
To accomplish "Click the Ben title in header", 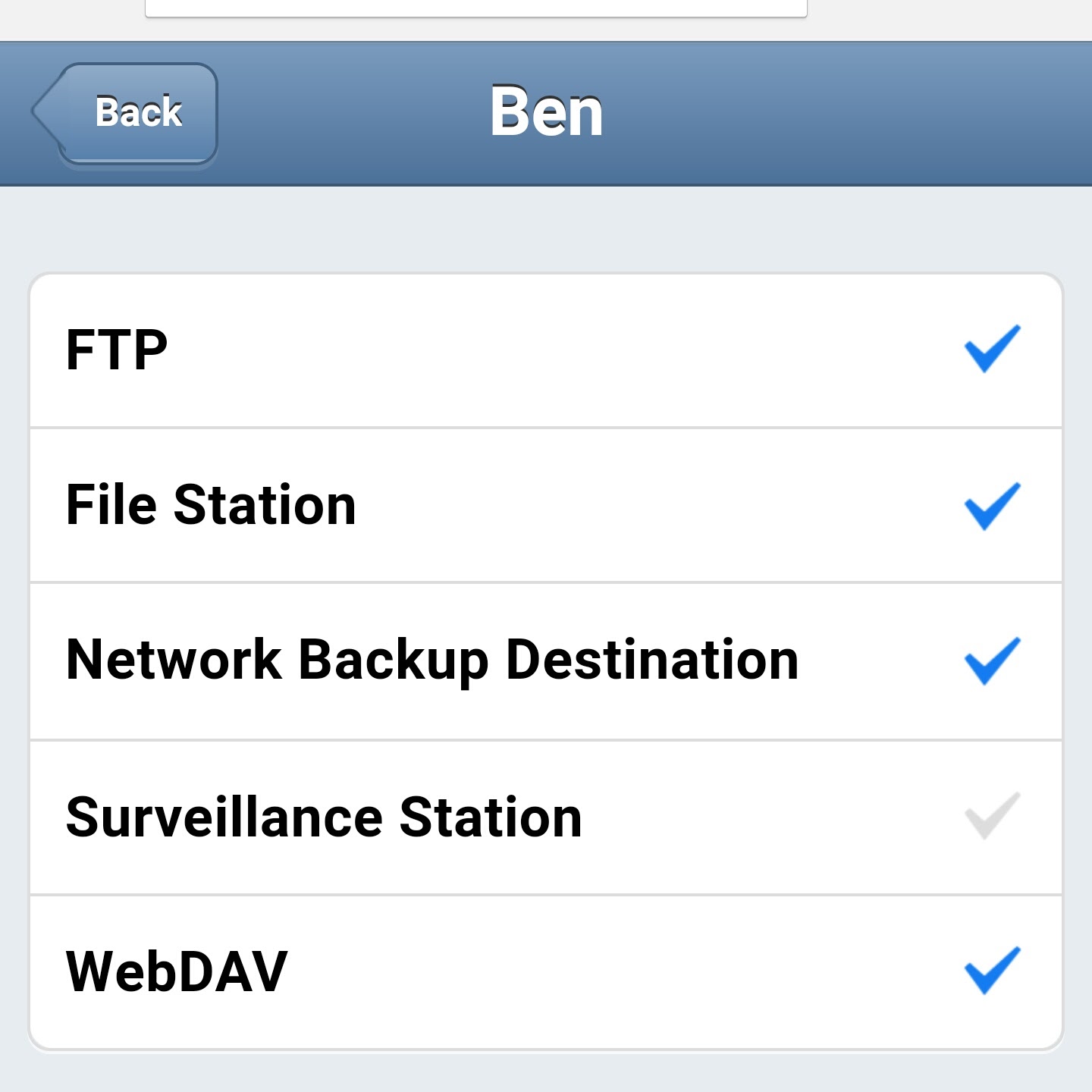I will pyautogui.click(x=546, y=112).
